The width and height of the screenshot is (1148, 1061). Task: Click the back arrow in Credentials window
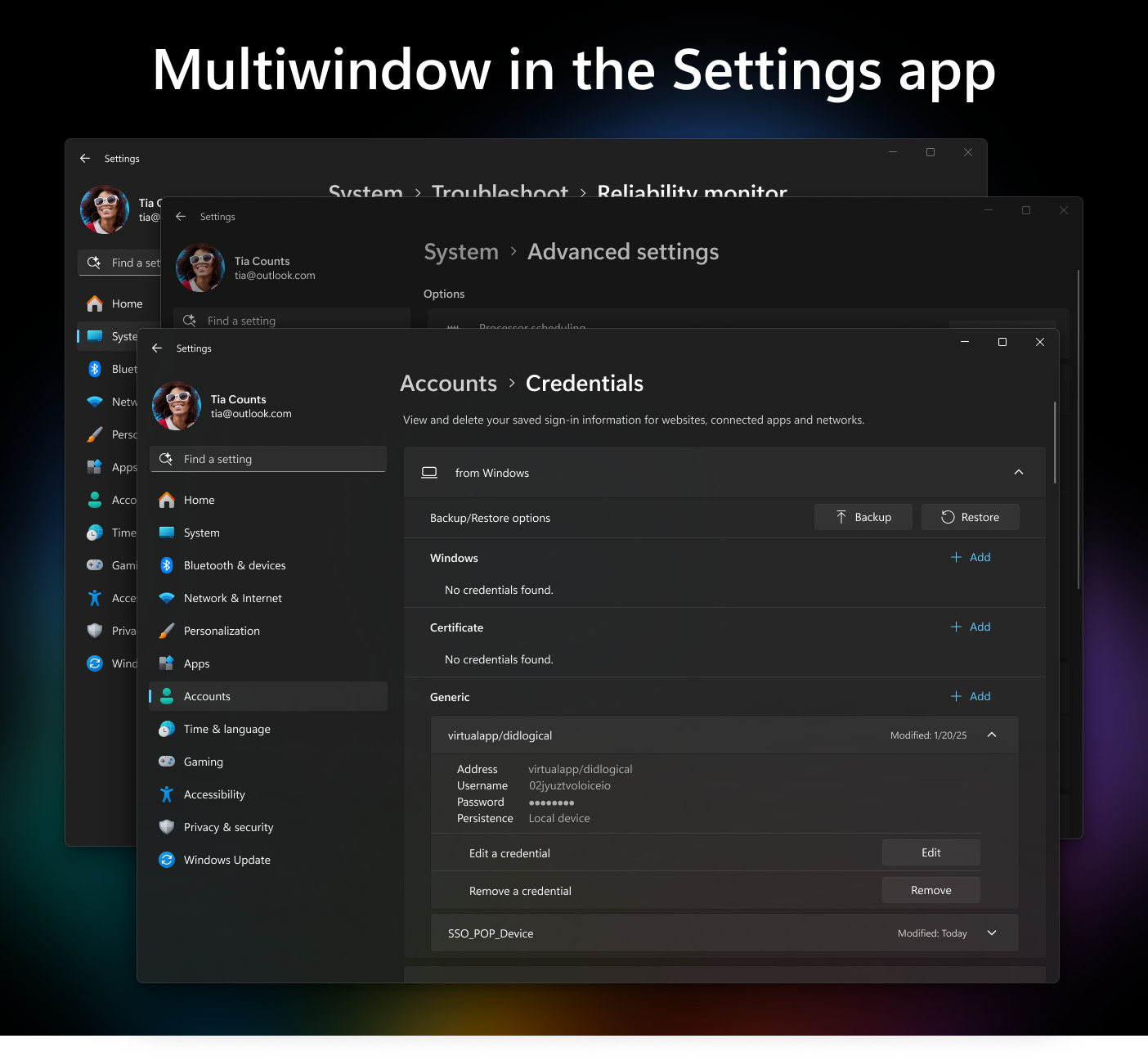157,348
